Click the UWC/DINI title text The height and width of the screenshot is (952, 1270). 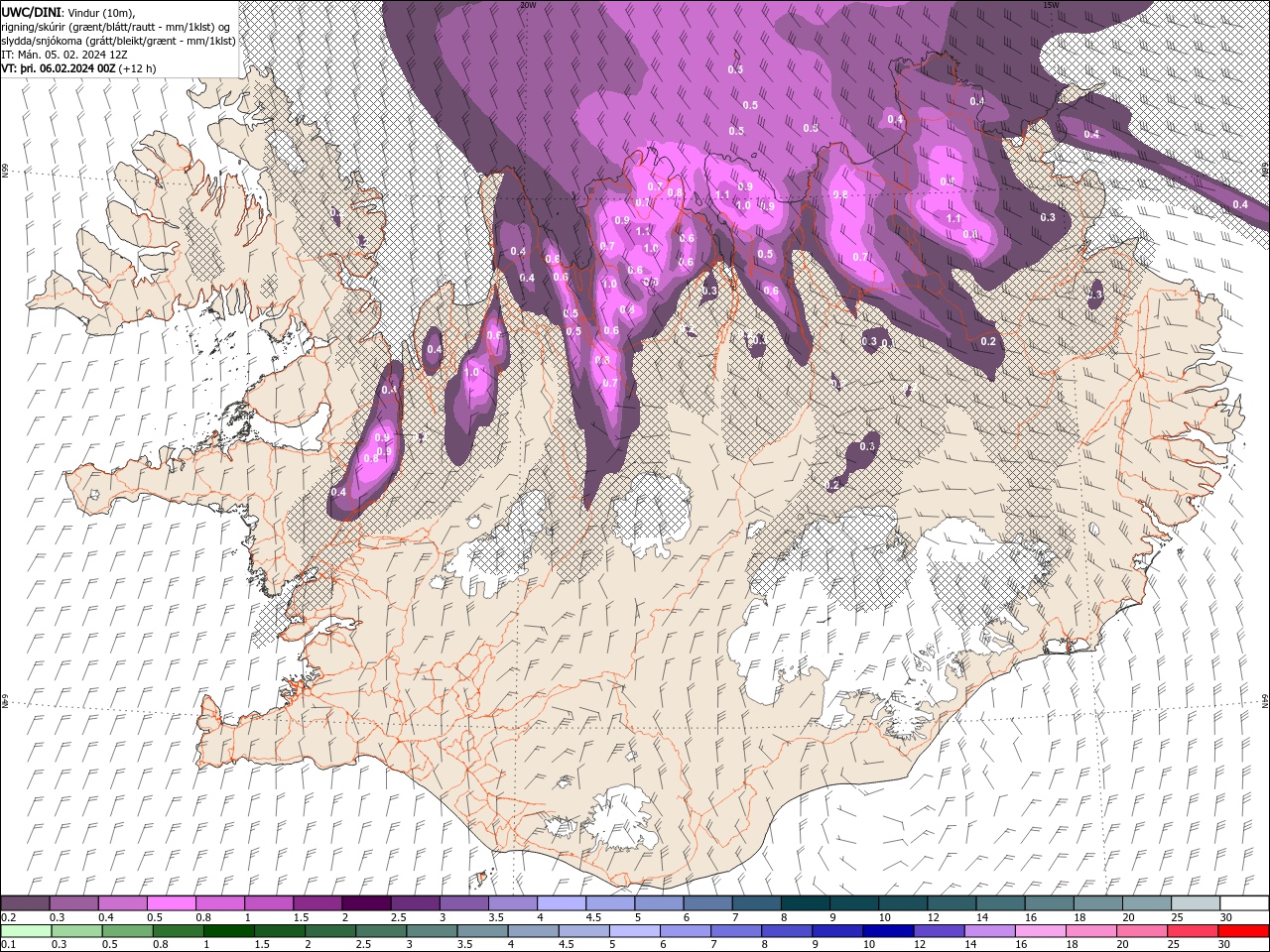tap(32, 11)
